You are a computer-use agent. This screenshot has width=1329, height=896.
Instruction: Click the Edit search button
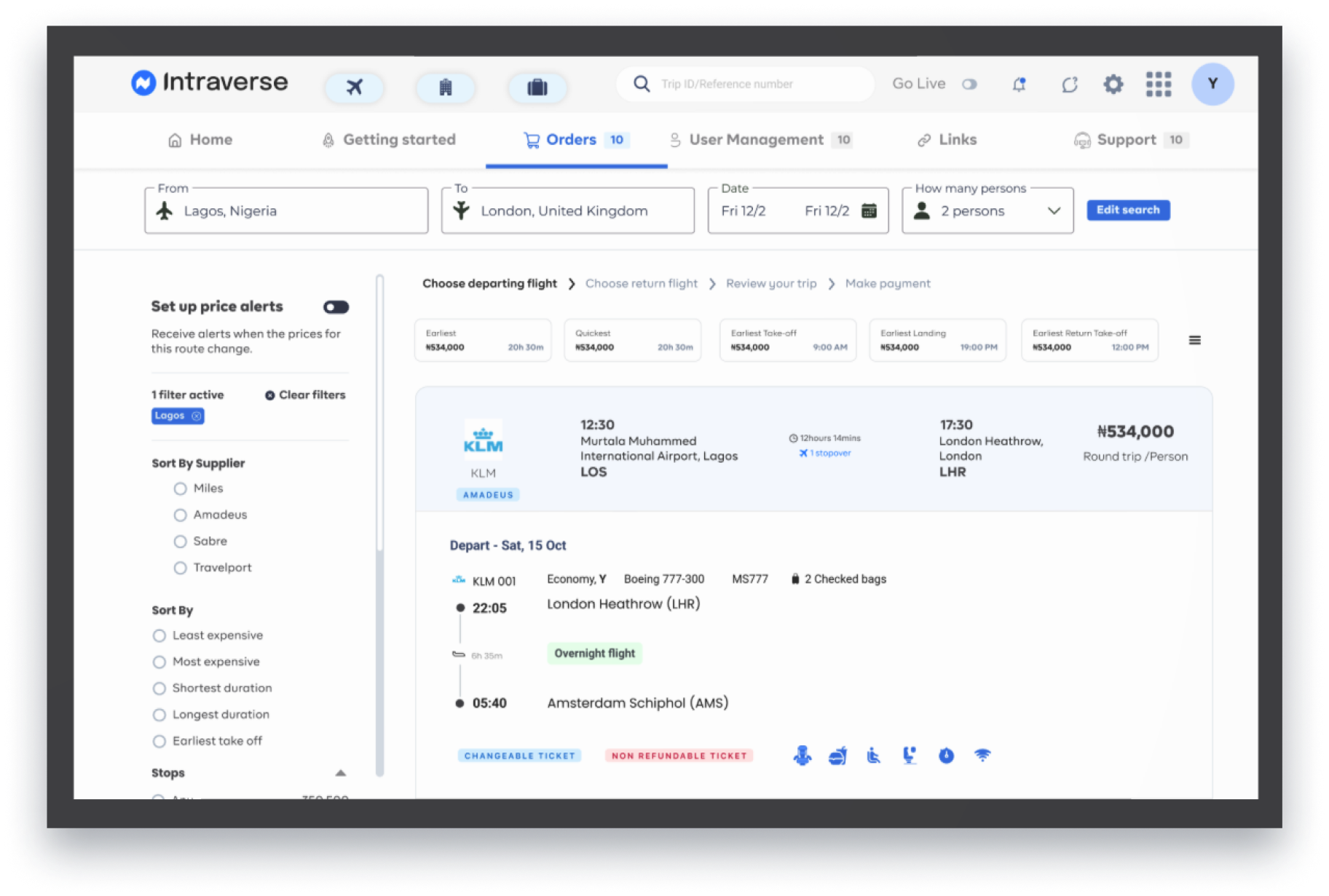pos(1127,210)
